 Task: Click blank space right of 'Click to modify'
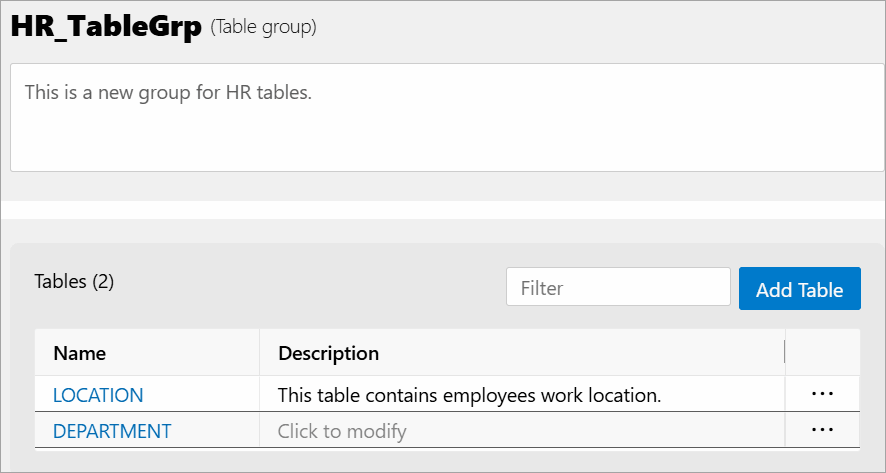[600, 431]
